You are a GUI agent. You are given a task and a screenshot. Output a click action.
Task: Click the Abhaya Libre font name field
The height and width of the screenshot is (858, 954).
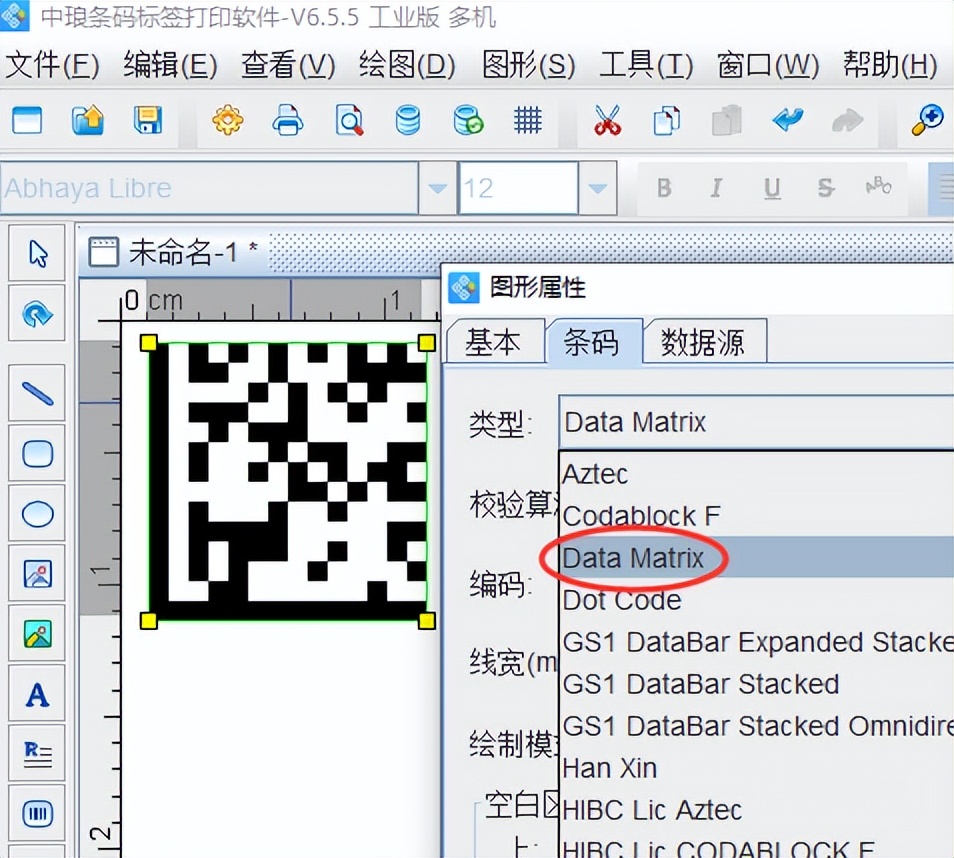coord(210,188)
